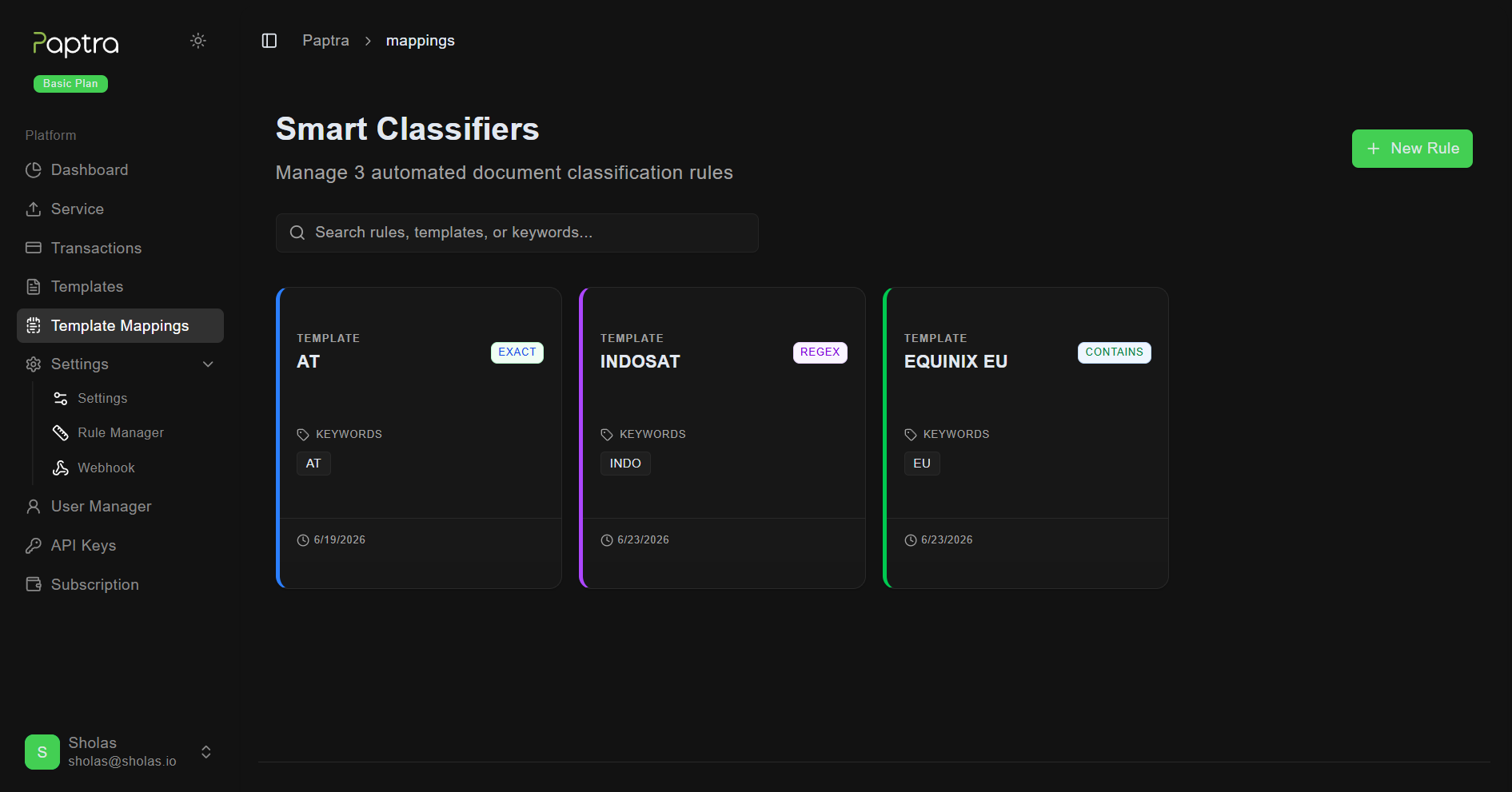Viewport: 1512px width, 792px height.
Task: Open the Sholas account switcher arrows
Action: (206, 752)
